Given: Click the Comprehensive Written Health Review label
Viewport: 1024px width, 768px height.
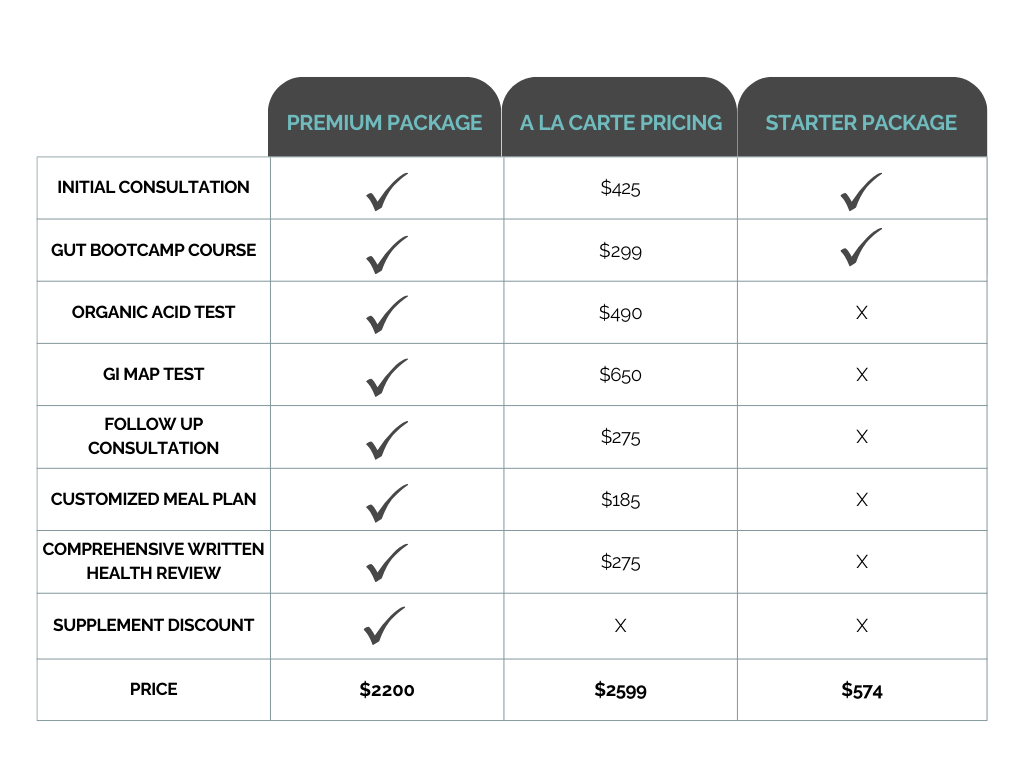Looking at the screenshot, I should [153, 561].
